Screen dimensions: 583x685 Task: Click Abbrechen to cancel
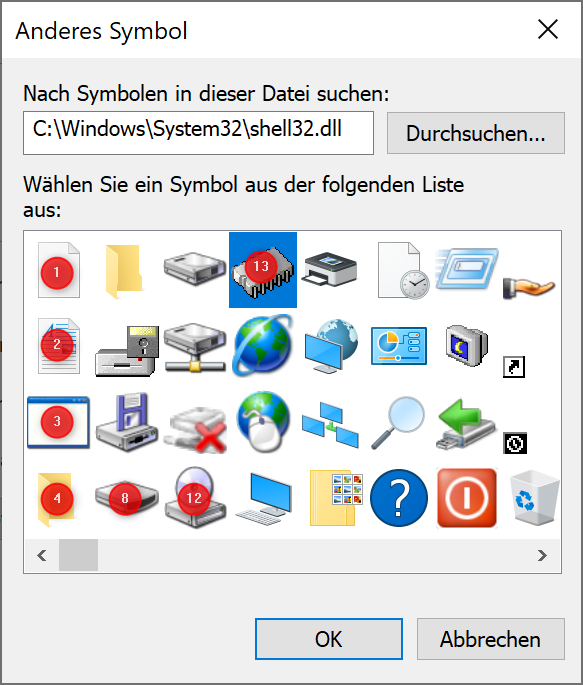coord(490,639)
